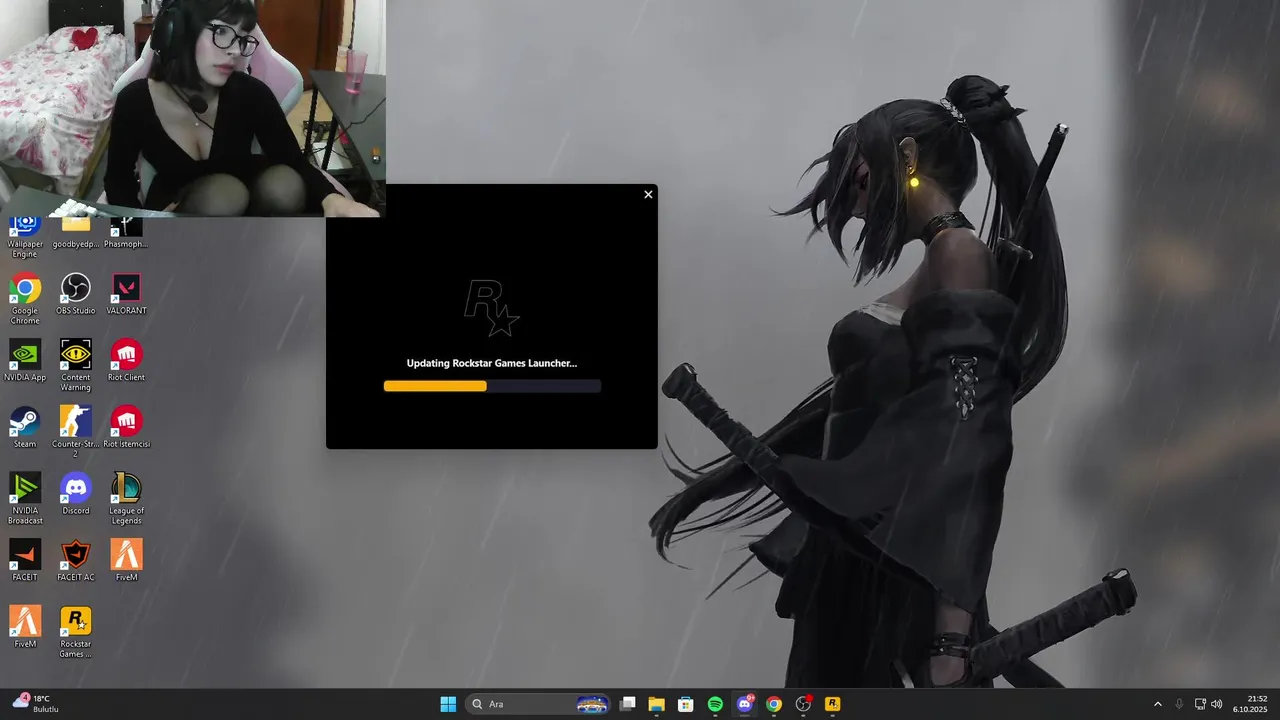Select the NVIDIA Broadcast desktop icon
The width and height of the screenshot is (1280, 720).
pos(25,498)
